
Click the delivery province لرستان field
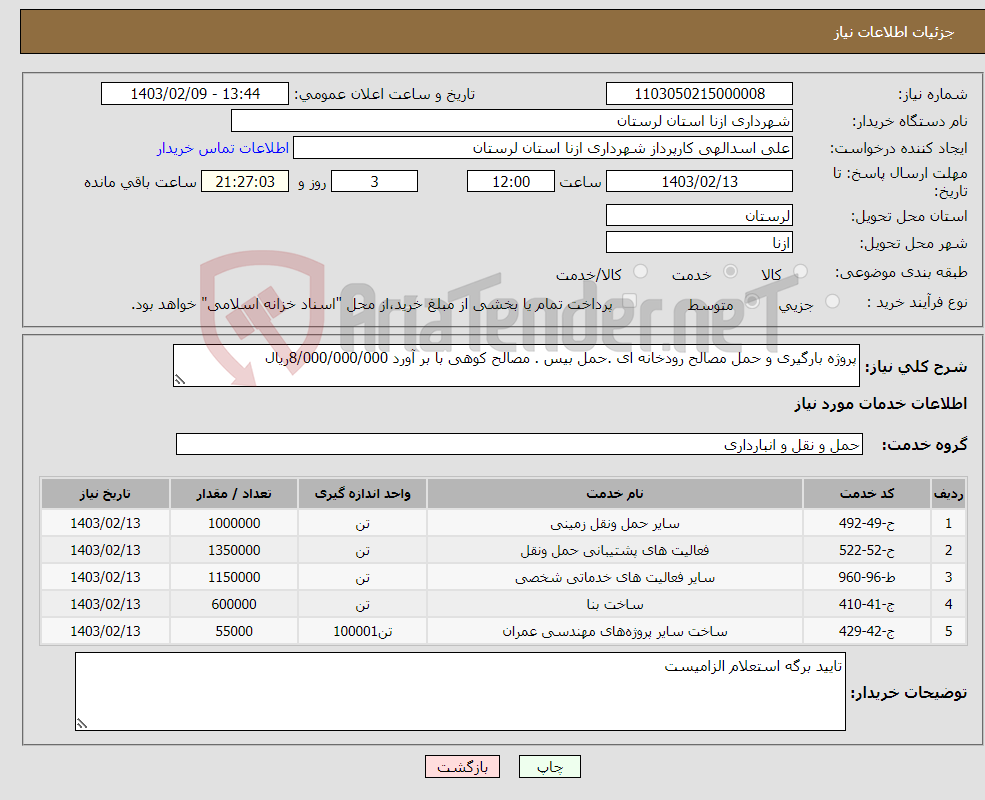(699, 215)
